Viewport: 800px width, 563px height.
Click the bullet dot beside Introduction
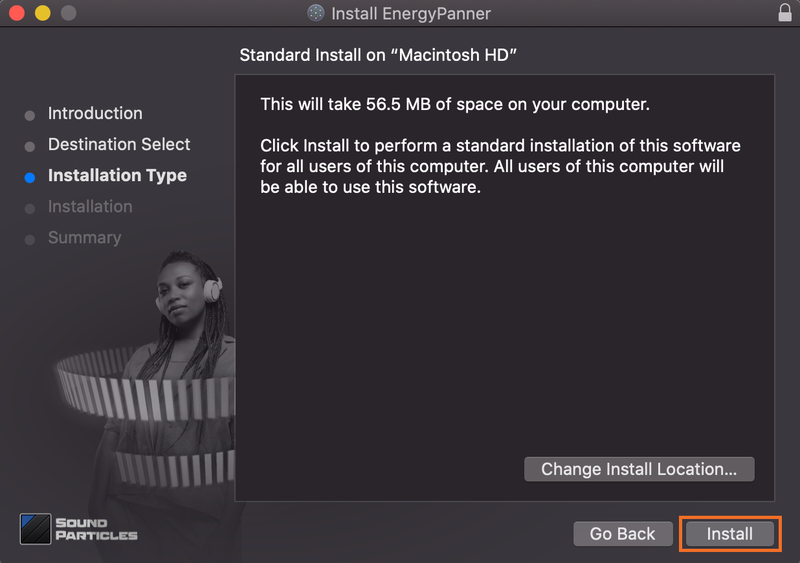30,115
